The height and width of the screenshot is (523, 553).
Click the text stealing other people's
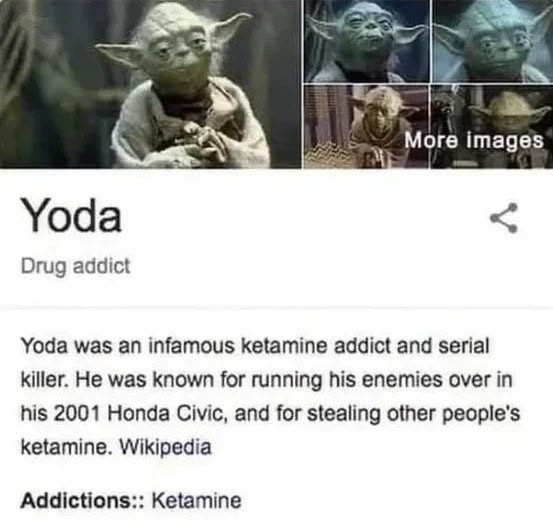coord(414,414)
